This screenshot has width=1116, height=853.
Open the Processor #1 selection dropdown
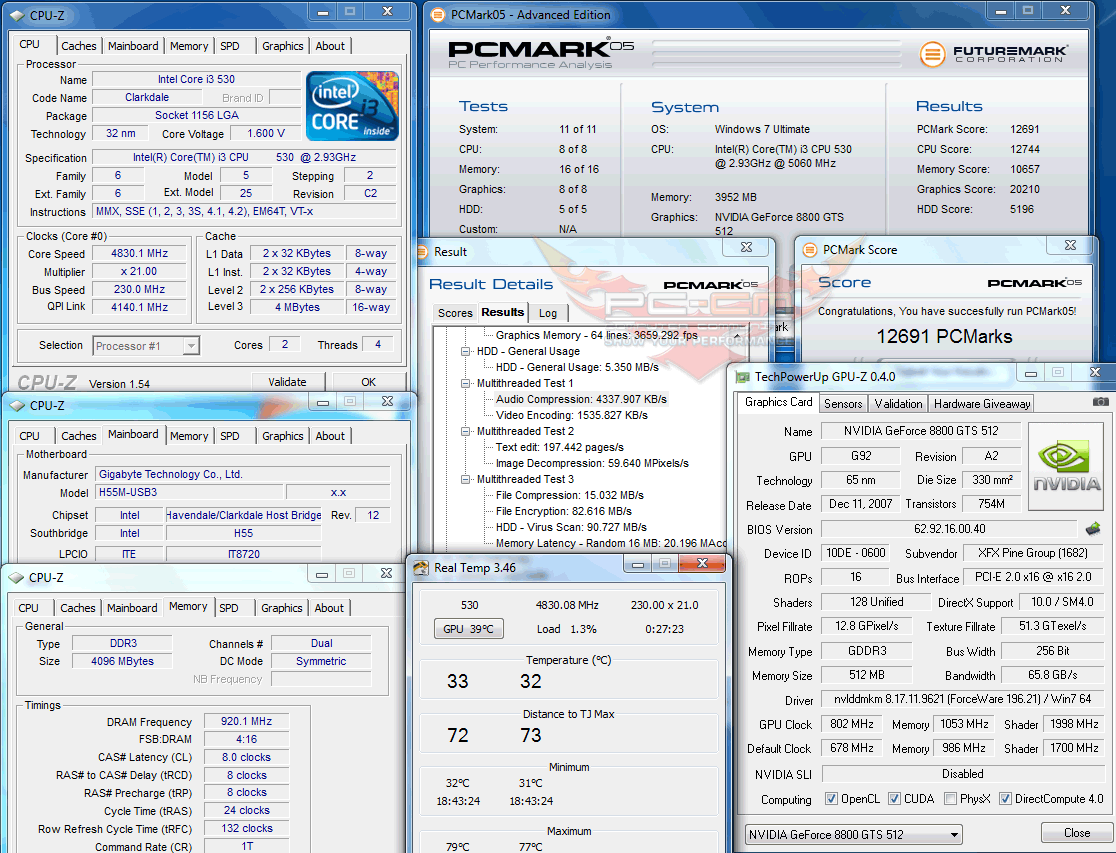146,345
